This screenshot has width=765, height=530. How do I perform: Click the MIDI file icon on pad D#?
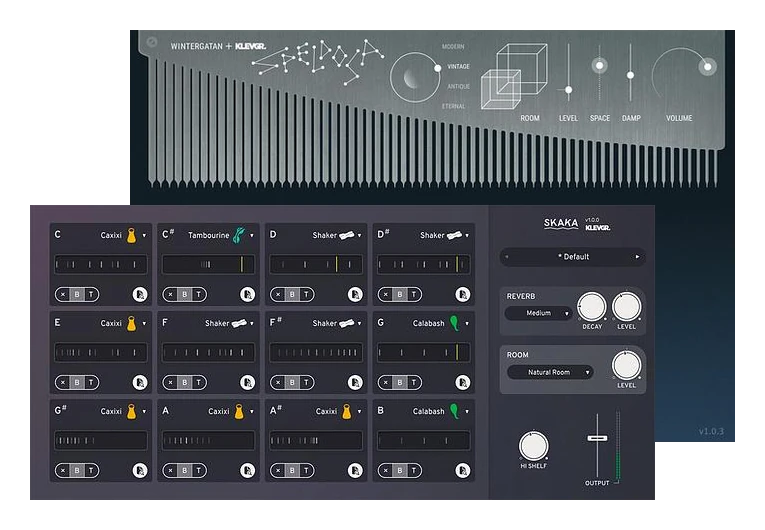463,294
